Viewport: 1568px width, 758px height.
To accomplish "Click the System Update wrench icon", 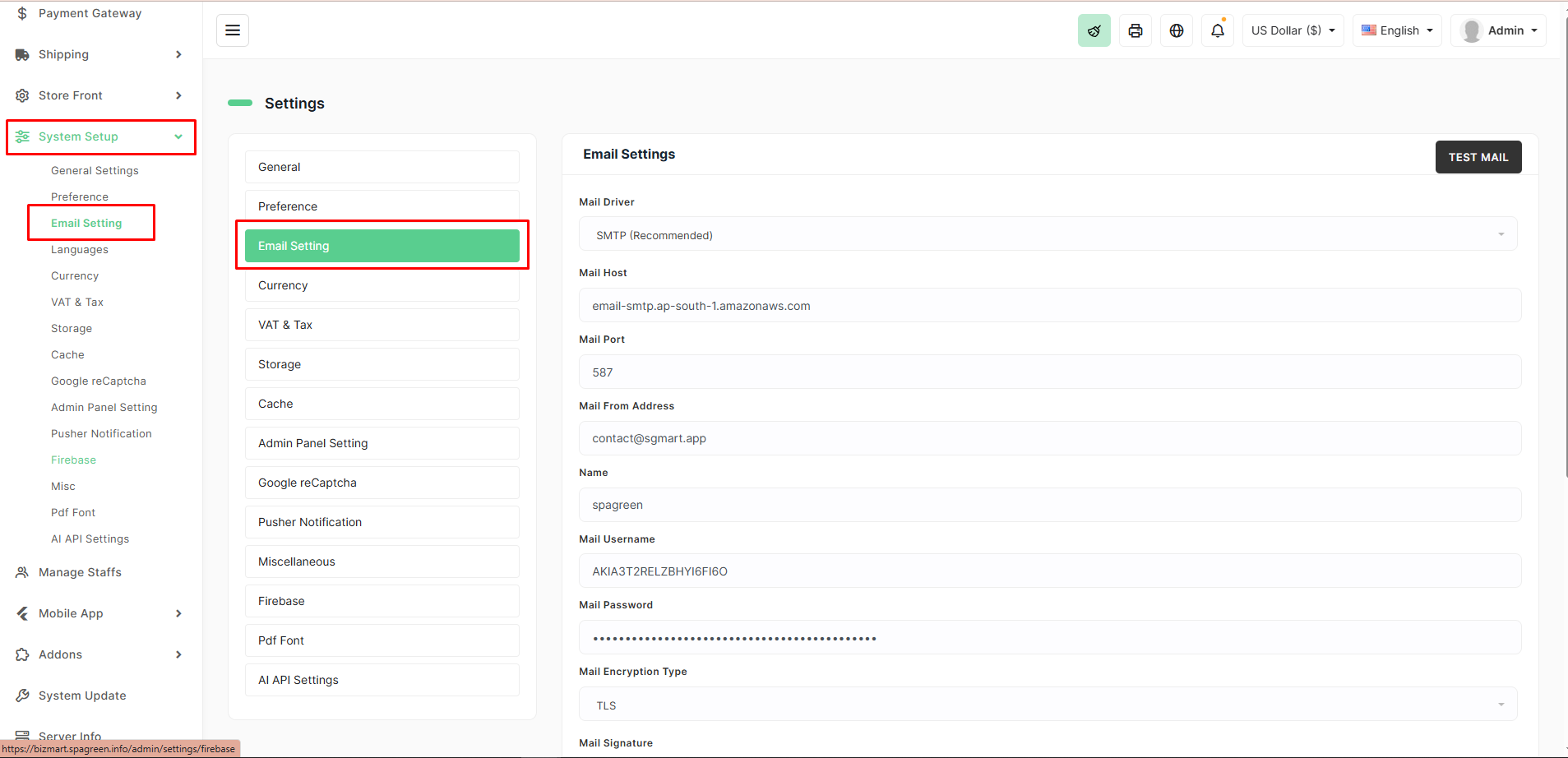I will pos(22,696).
